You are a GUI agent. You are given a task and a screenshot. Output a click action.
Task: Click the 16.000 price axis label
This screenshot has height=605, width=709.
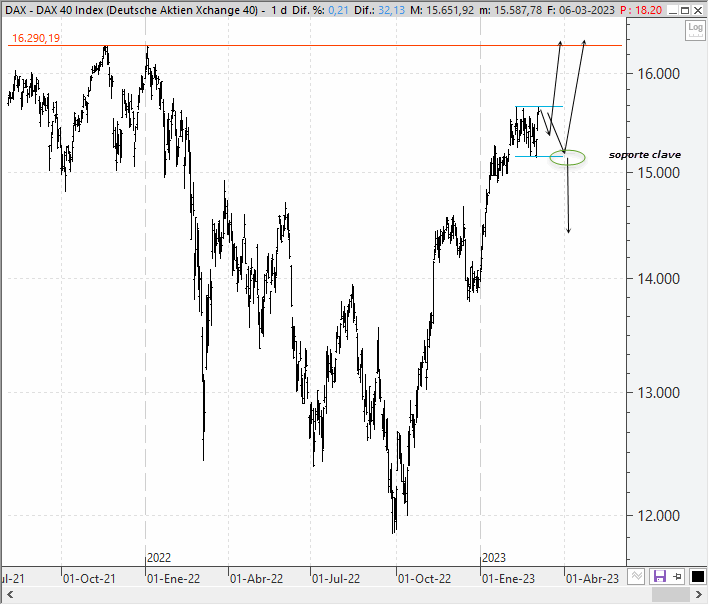coord(658,73)
